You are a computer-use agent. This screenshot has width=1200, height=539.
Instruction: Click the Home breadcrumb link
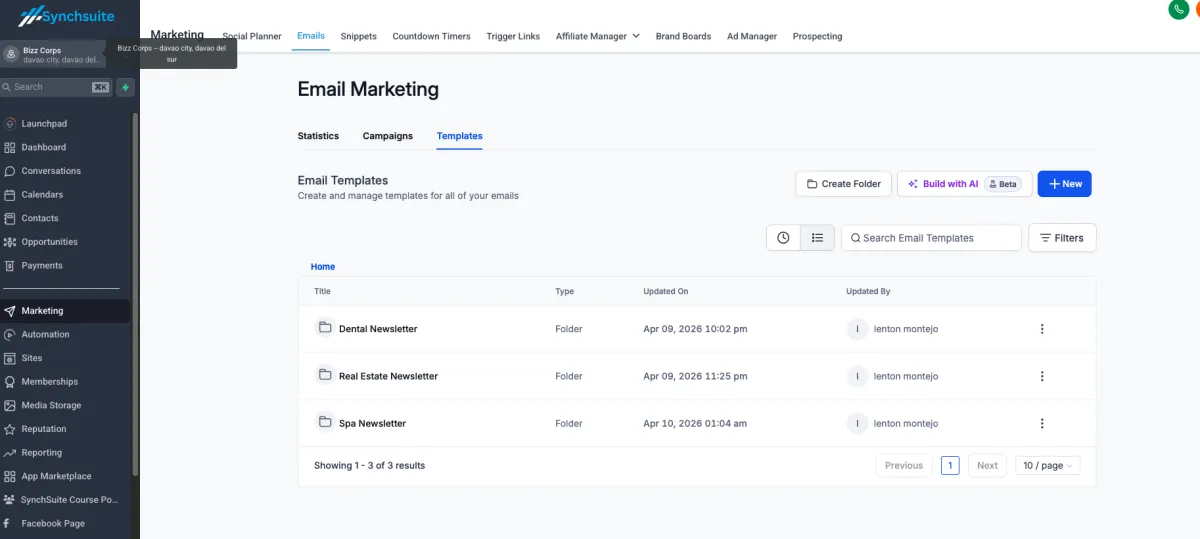322,267
